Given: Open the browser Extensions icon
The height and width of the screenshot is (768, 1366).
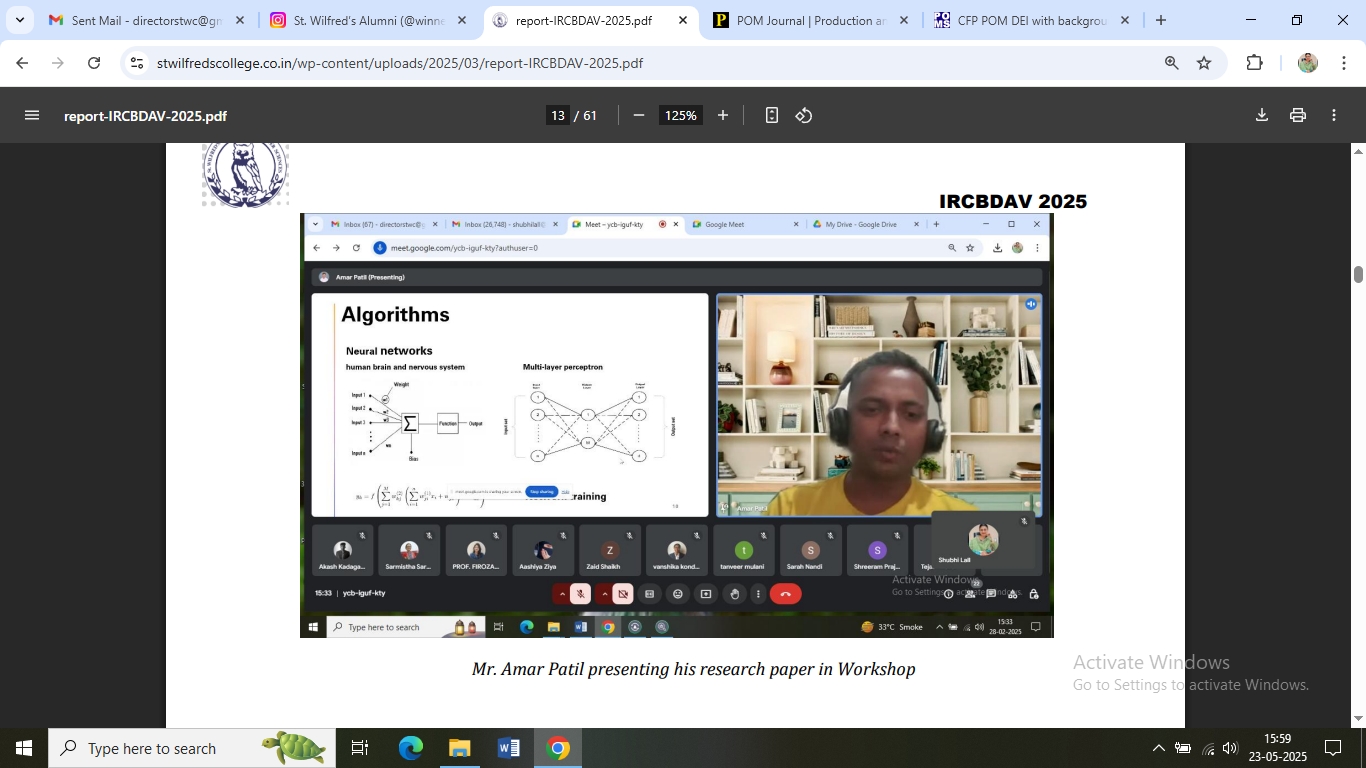Looking at the screenshot, I should click(1254, 63).
